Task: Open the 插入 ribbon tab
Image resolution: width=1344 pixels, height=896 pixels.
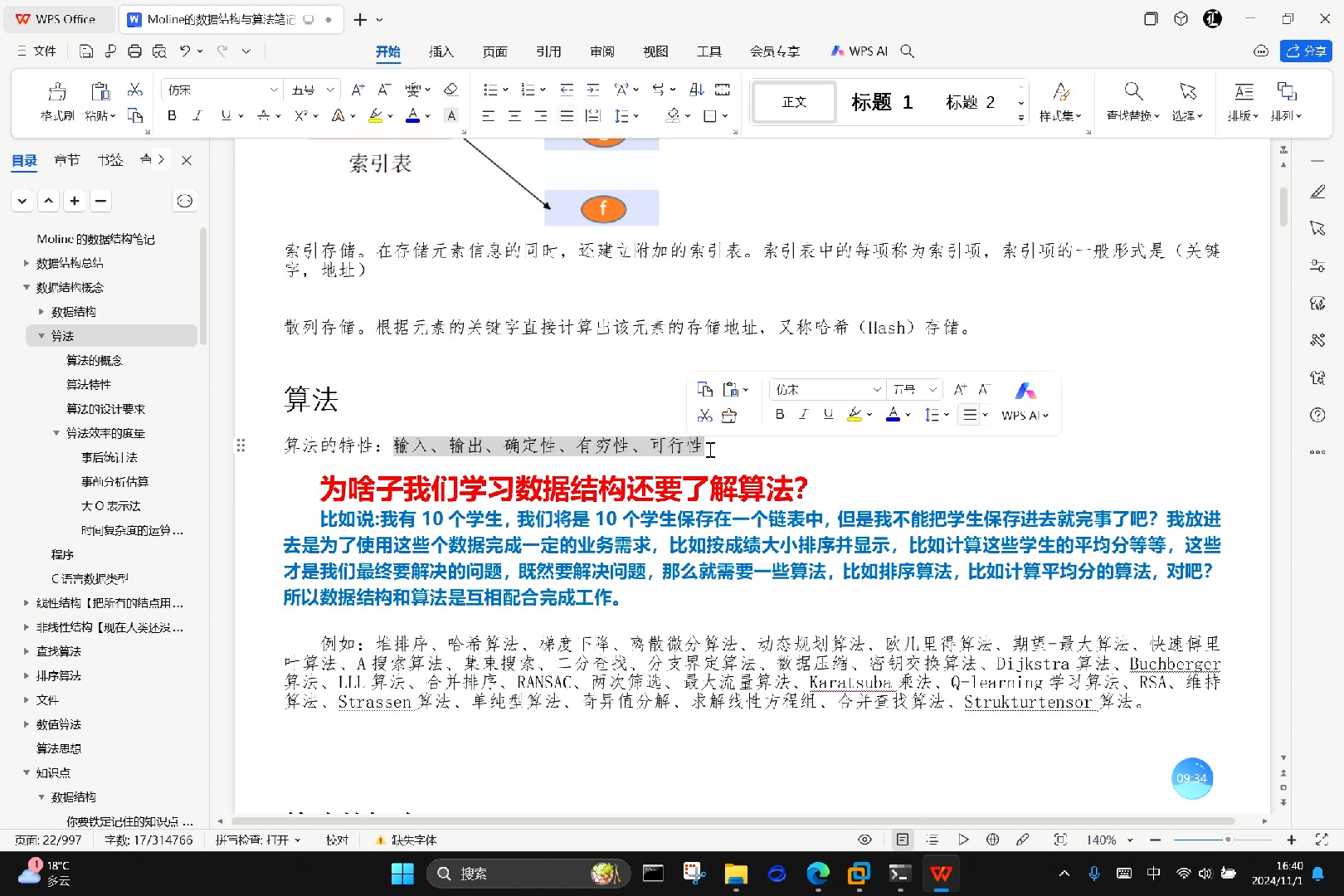Action: [x=441, y=51]
